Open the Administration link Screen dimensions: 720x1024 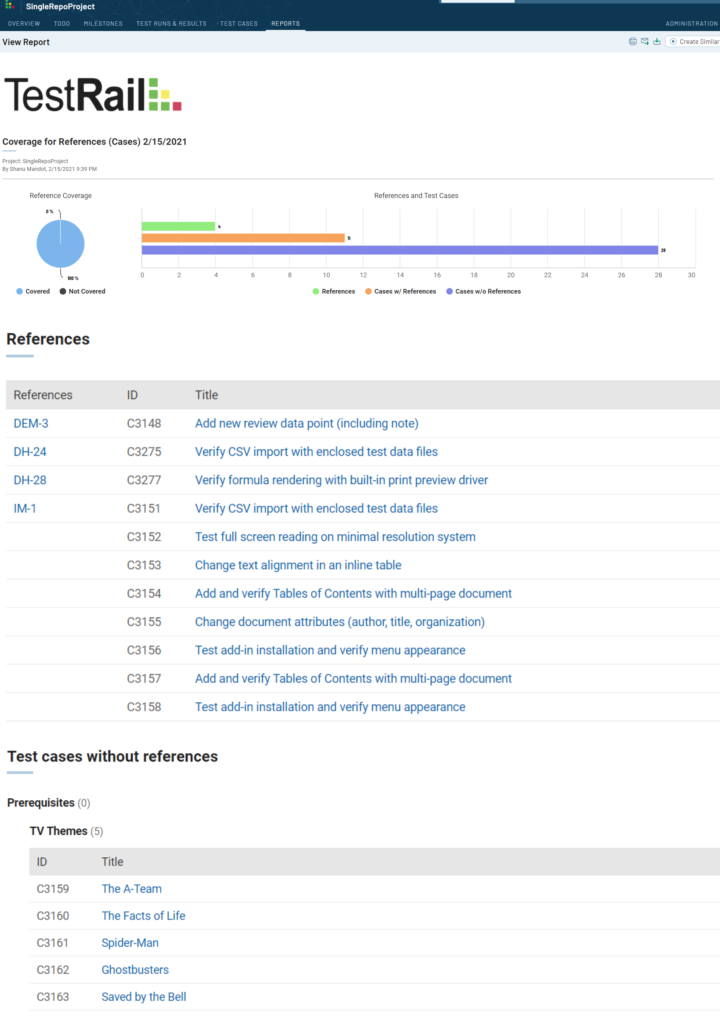691,24
